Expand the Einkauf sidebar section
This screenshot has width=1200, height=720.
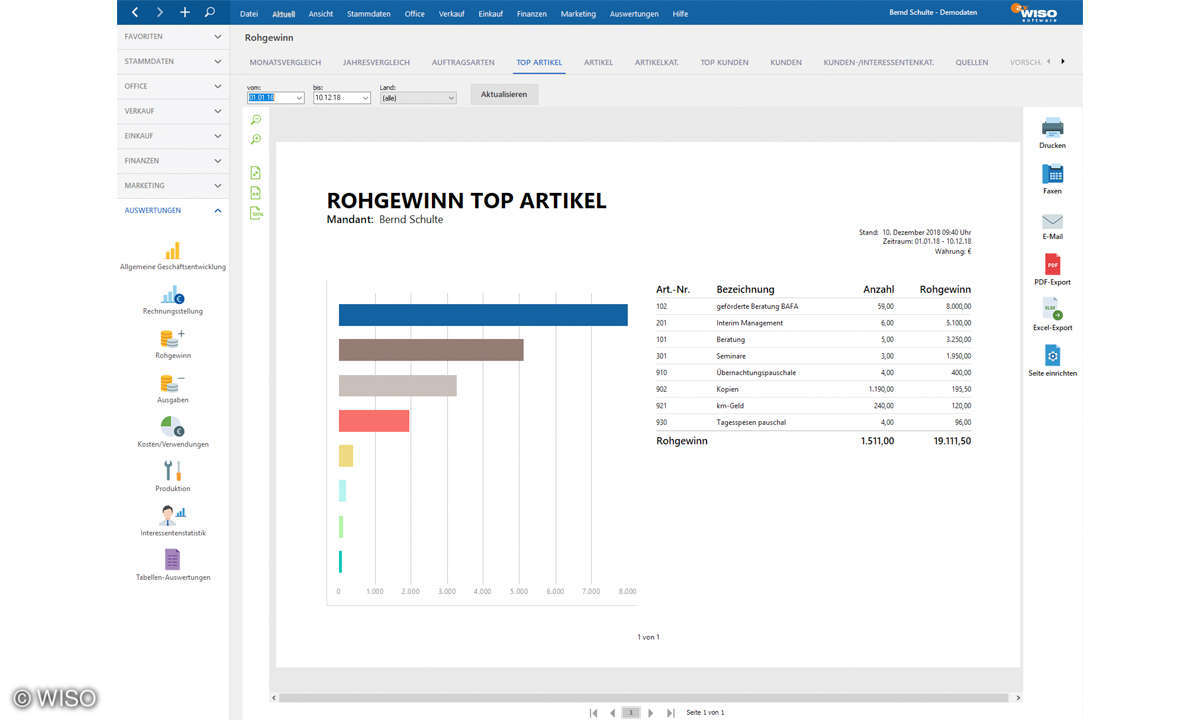(172, 136)
